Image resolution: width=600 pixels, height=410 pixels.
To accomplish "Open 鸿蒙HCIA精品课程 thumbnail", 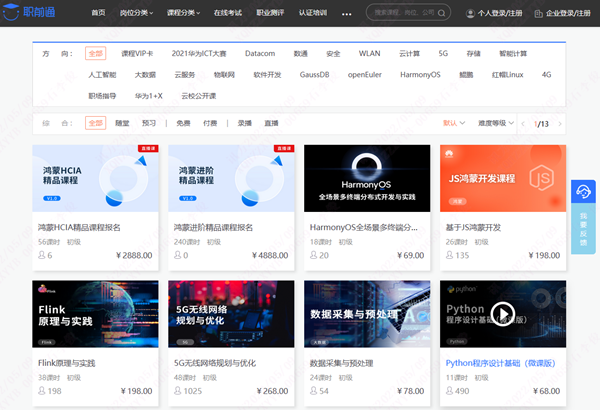I will click(95, 178).
